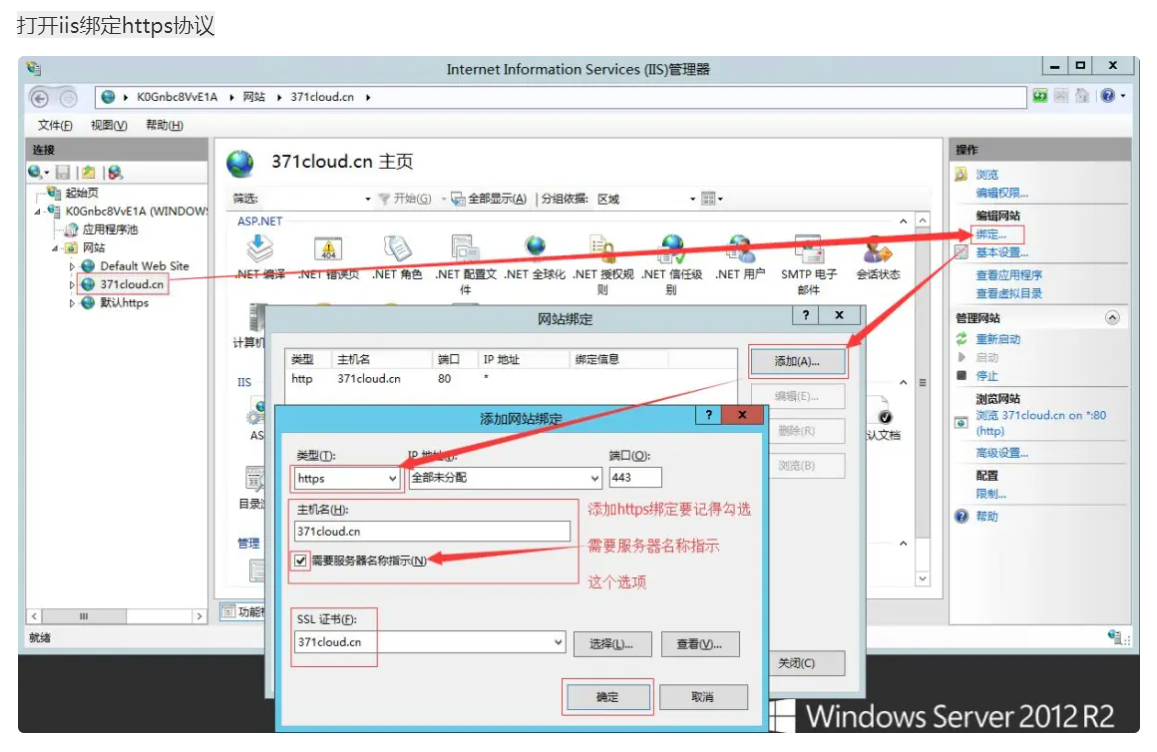Click 浏览 371cloud.cn on *:80 (http) link
This screenshot has height=752, width=1157.
click(x=1040, y=423)
